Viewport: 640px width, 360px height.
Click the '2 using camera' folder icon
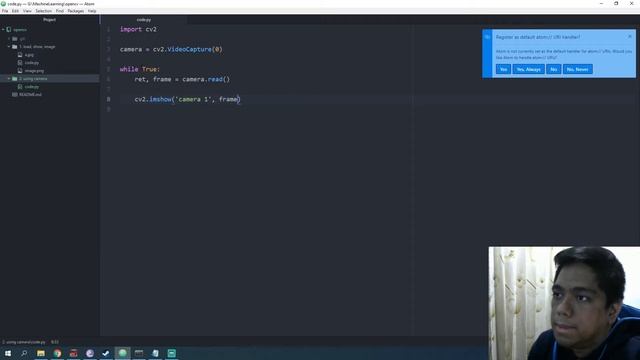click(15, 79)
